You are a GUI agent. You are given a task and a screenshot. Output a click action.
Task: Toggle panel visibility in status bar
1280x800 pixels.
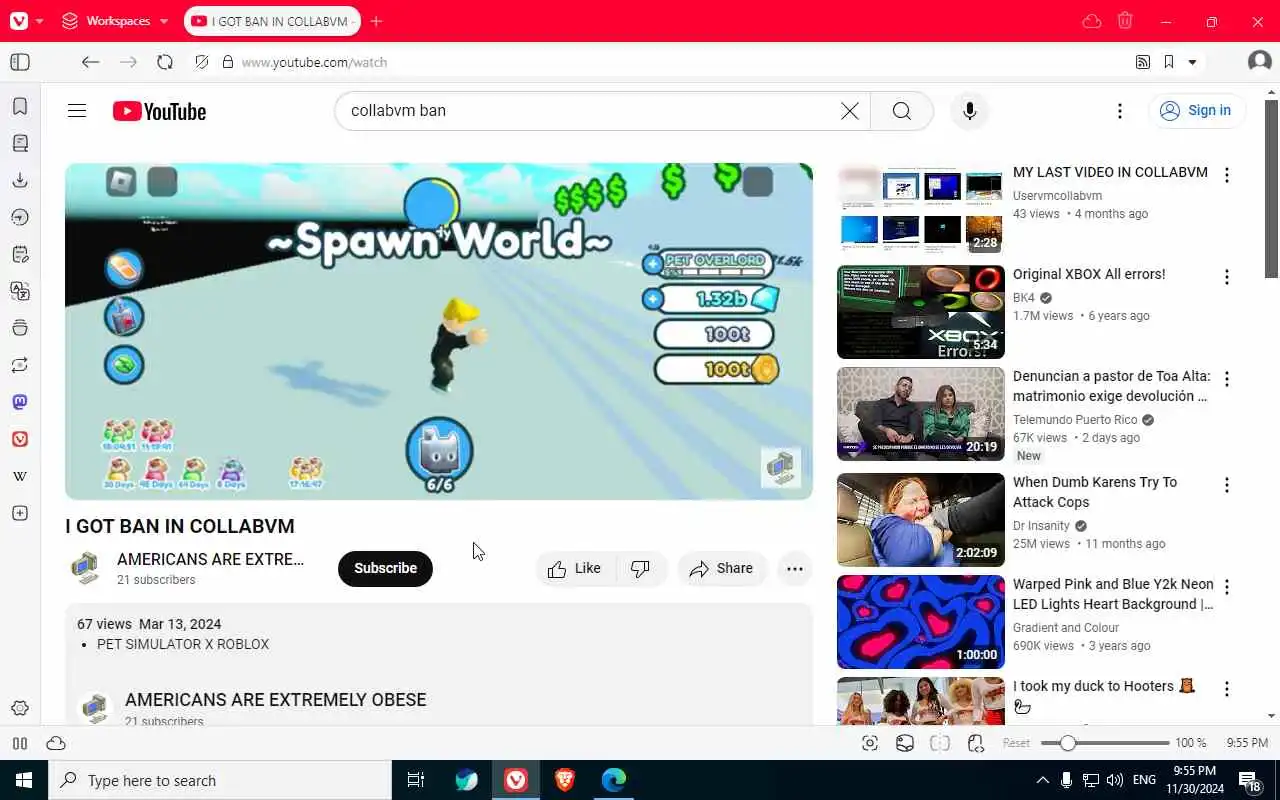[x=20, y=743]
